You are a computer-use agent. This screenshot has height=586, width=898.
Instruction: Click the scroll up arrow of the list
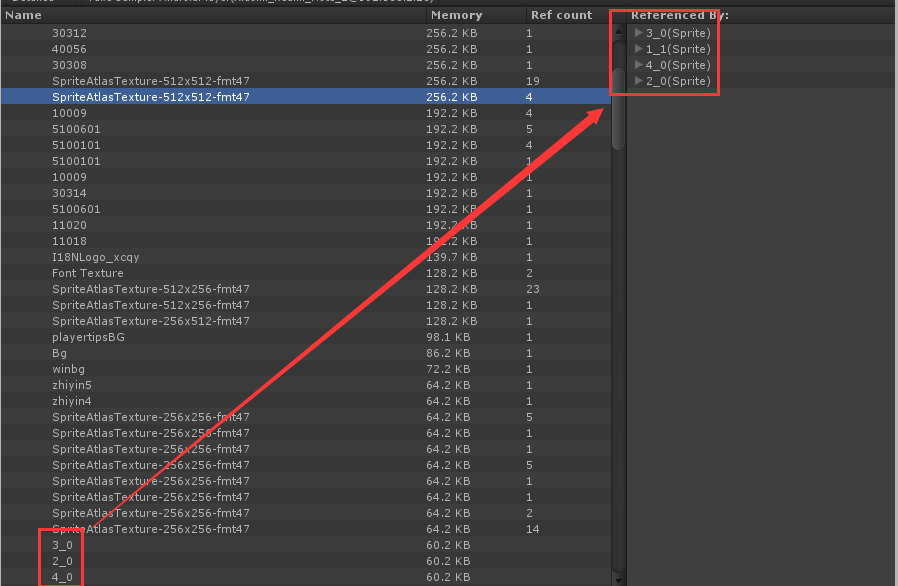click(619, 32)
